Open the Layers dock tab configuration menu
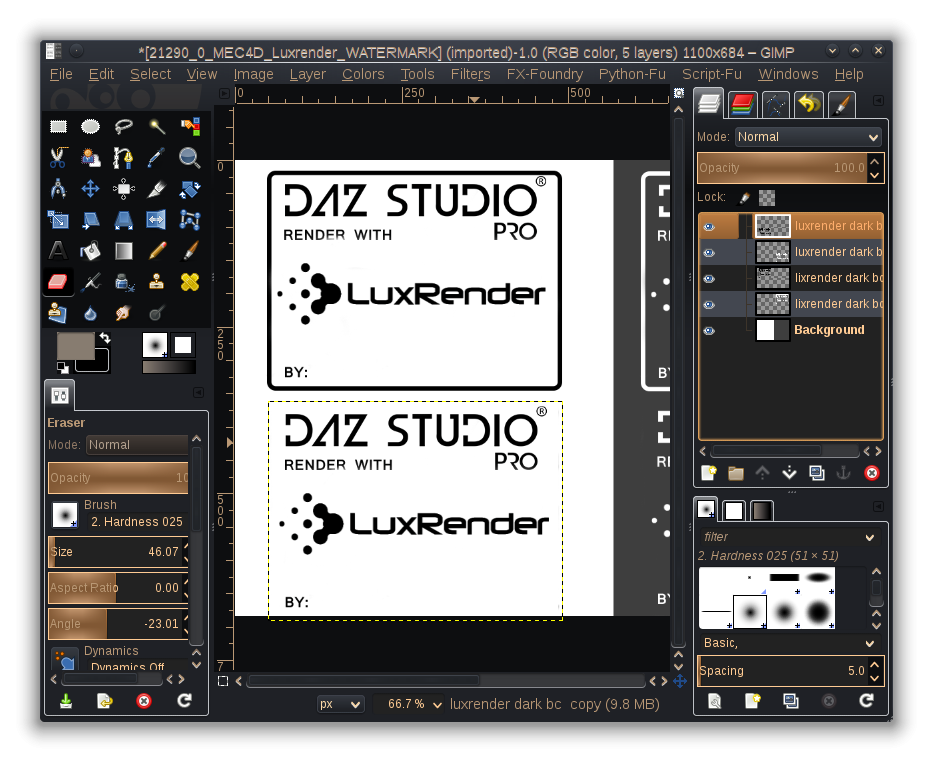Image resolution: width=933 pixels, height=762 pixels. pos(878,101)
